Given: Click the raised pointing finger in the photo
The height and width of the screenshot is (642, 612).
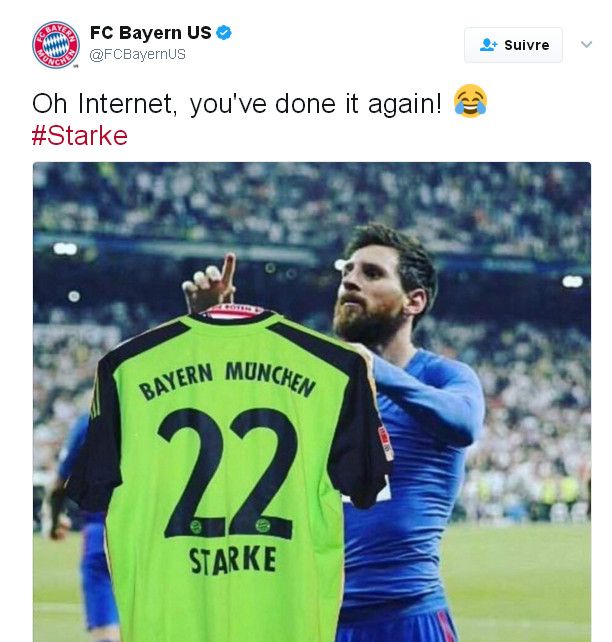Looking at the screenshot, I should [228, 272].
